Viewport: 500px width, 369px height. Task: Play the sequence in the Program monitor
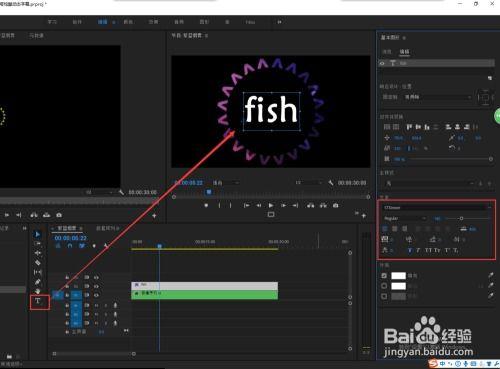pyautogui.click(x=271, y=205)
